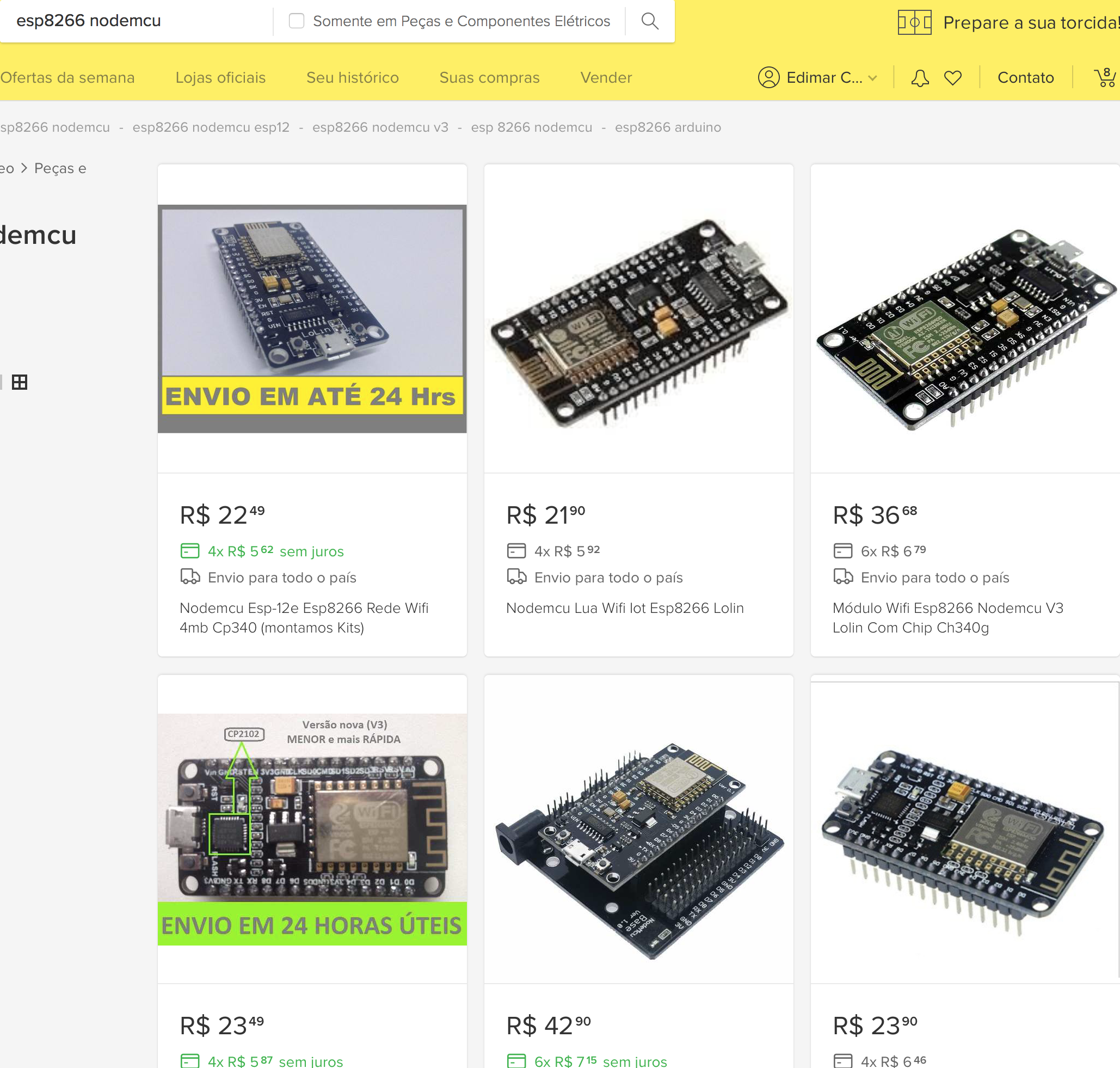
Task: Click price R$ 22,49
Action: pyautogui.click(x=222, y=514)
